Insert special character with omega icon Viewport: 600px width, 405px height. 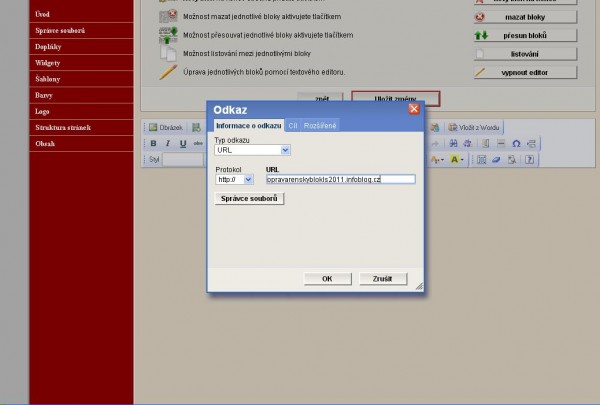[x=516, y=144]
